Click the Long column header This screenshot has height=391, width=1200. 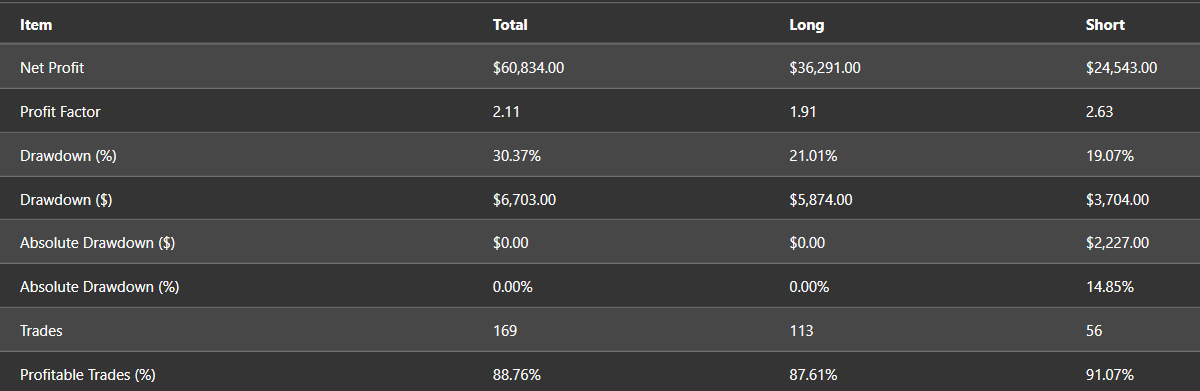coord(807,24)
